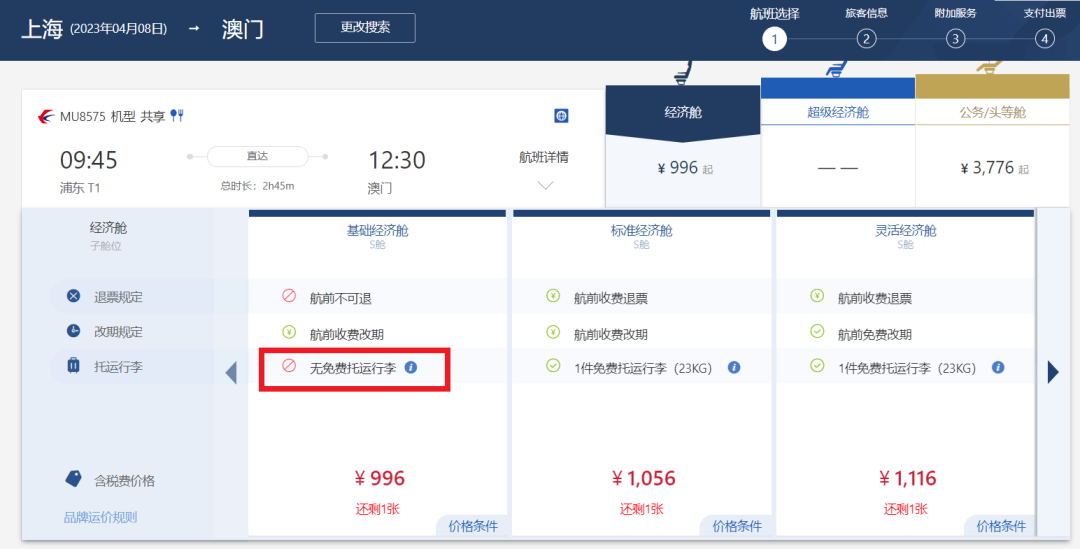Click 还剩1张 under the ¥ 1,116 fare
This screenshot has height=549, width=1080.
coord(906,509)
